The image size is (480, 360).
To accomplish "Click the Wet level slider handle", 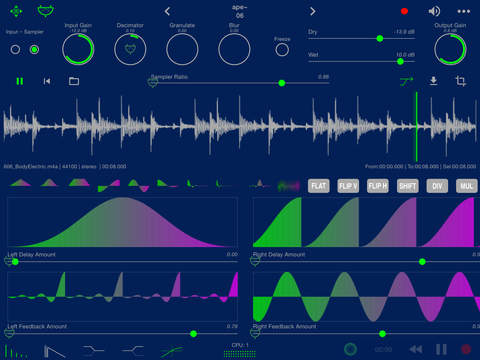I will (400, 61).
